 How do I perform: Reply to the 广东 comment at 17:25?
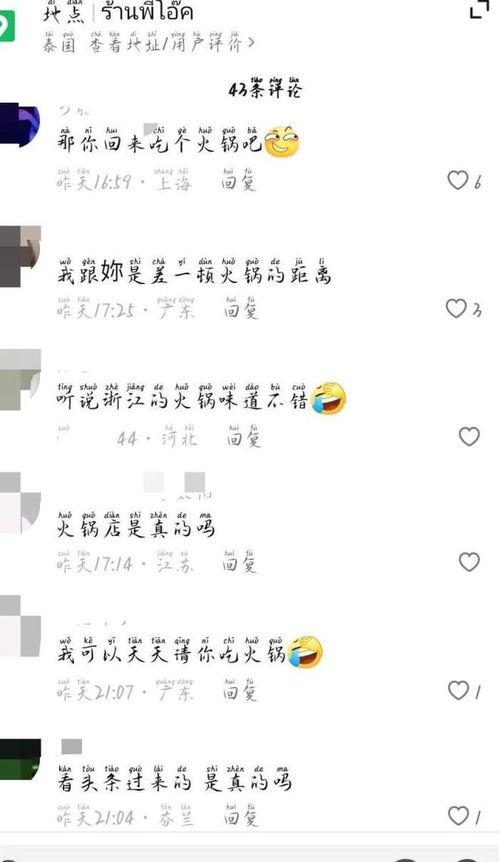241,308
